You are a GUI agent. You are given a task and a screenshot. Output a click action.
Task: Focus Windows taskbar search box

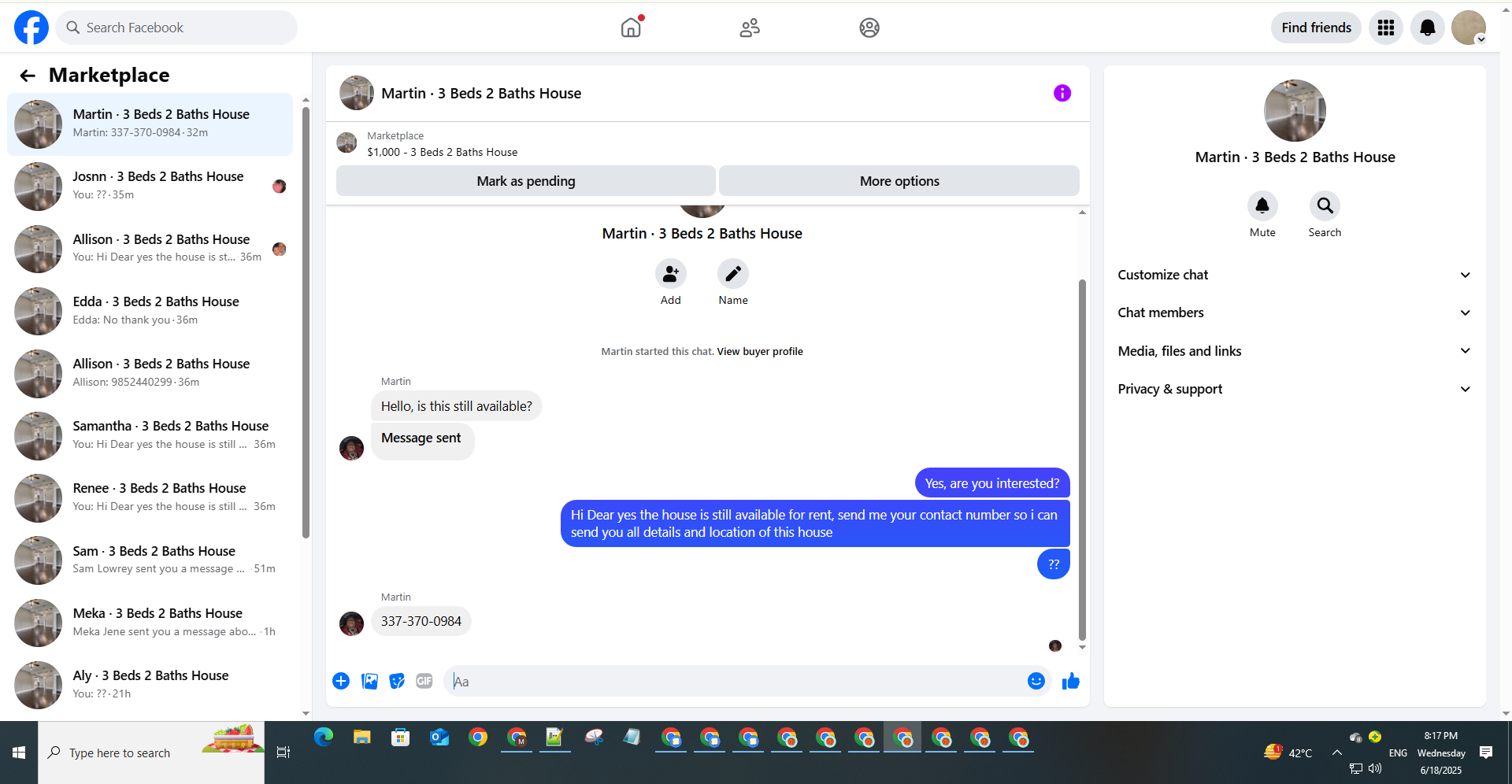pyautogui.click(x=151, y=753)
